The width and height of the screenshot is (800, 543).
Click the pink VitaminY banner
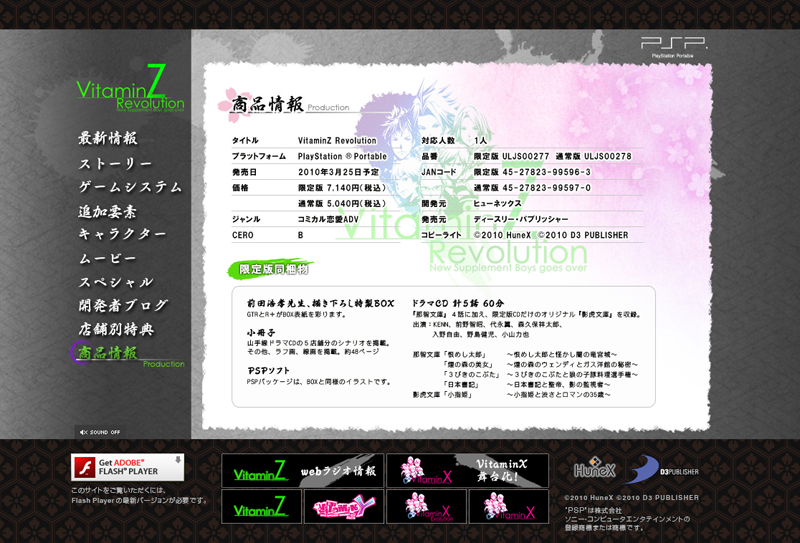(x=344, y=506)
